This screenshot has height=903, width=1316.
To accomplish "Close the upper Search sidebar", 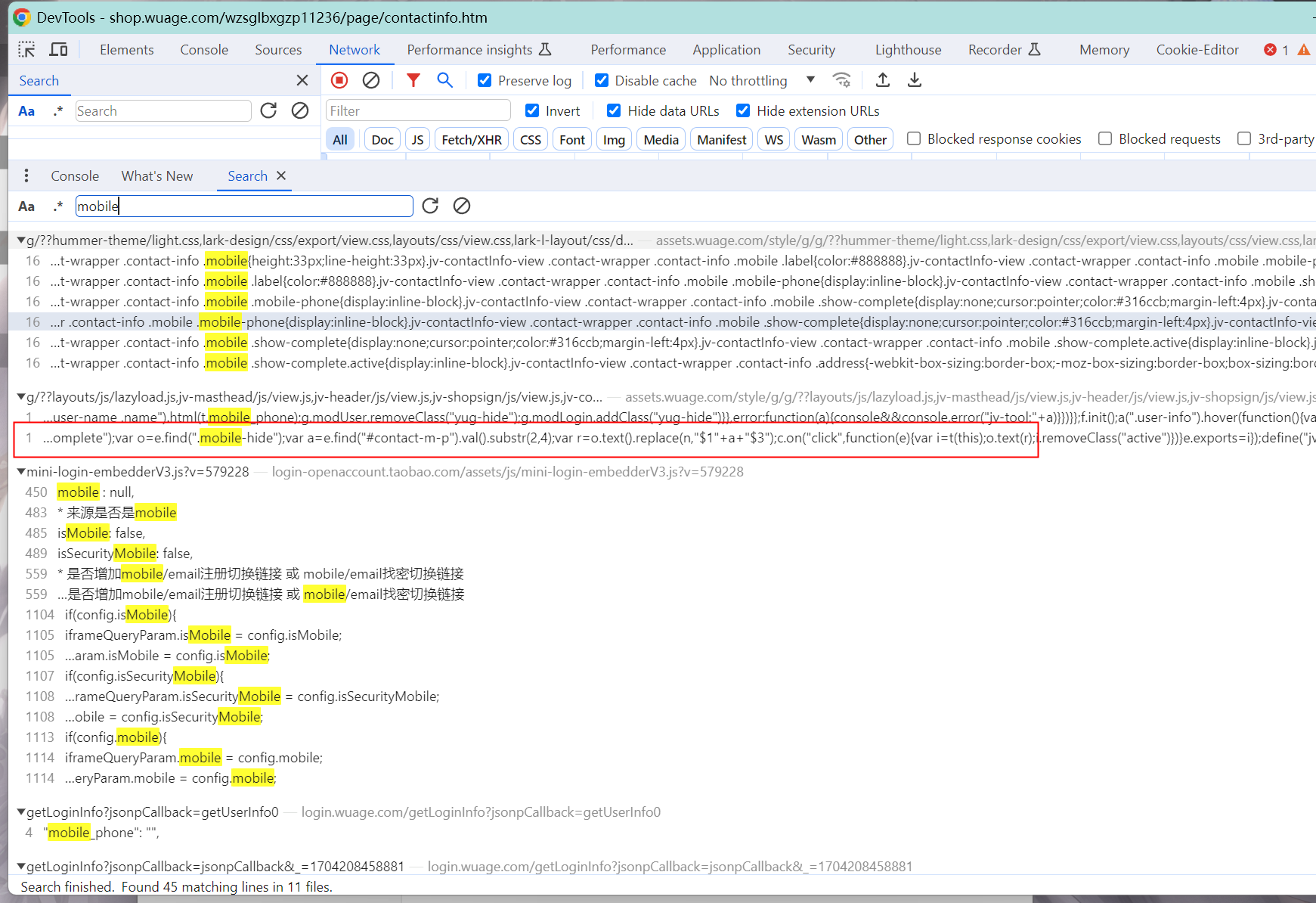I will 302,80.
